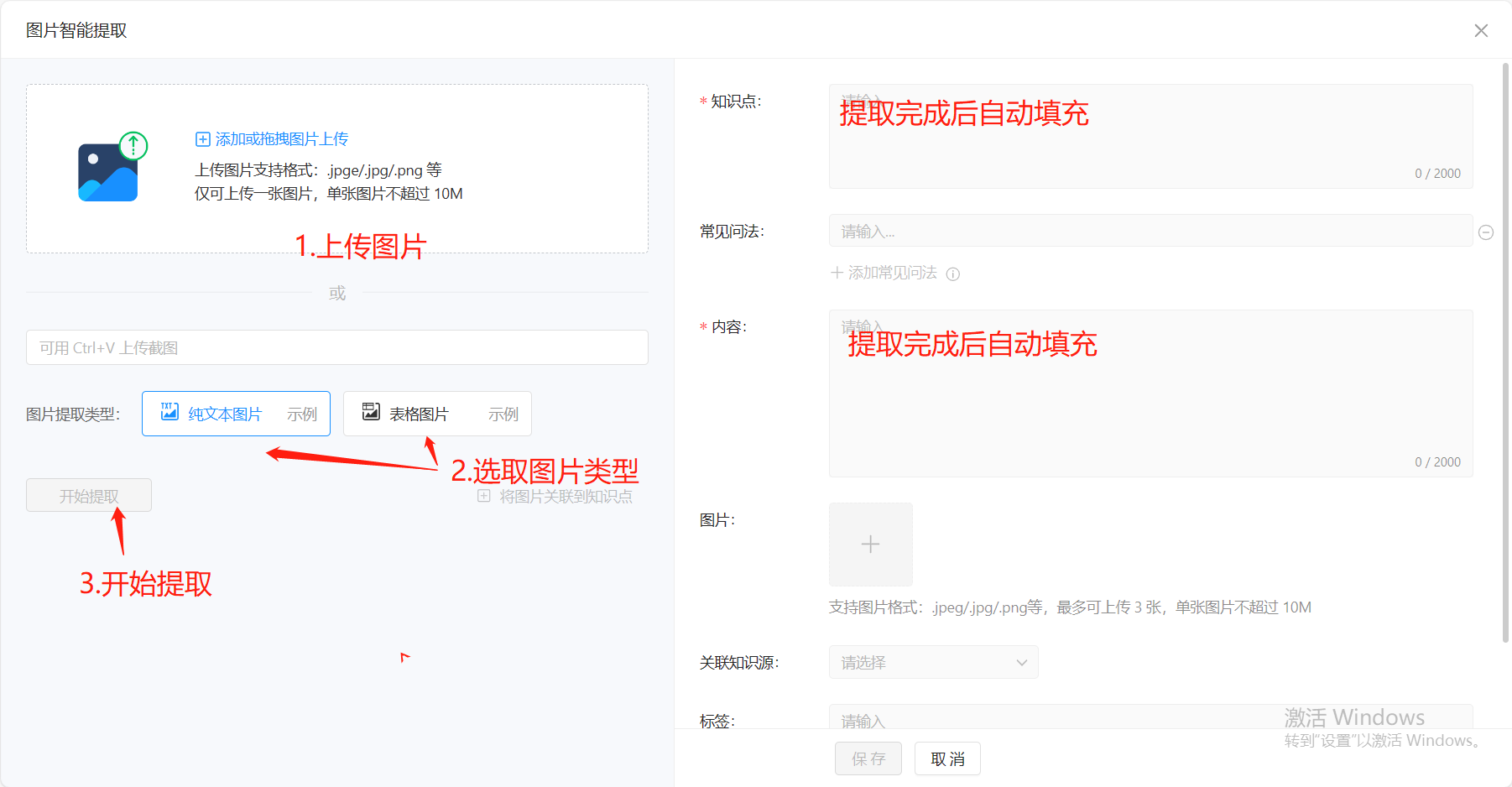The image size is (1512, 787).
Task: Click the 常见问法 input field
Action: pos(1150,231)
